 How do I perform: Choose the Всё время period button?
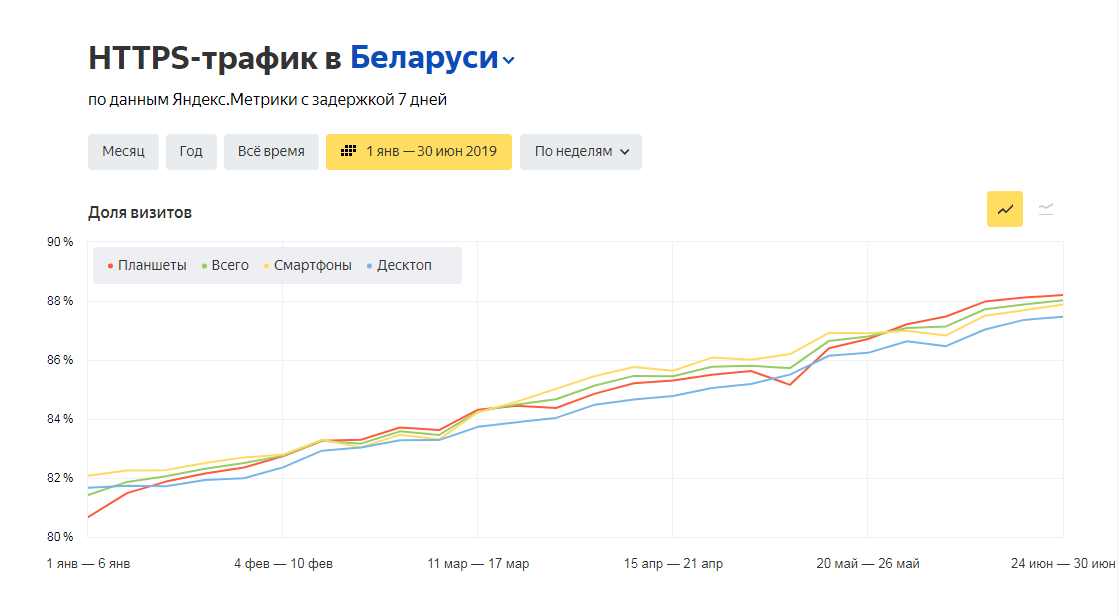[271, 152]
